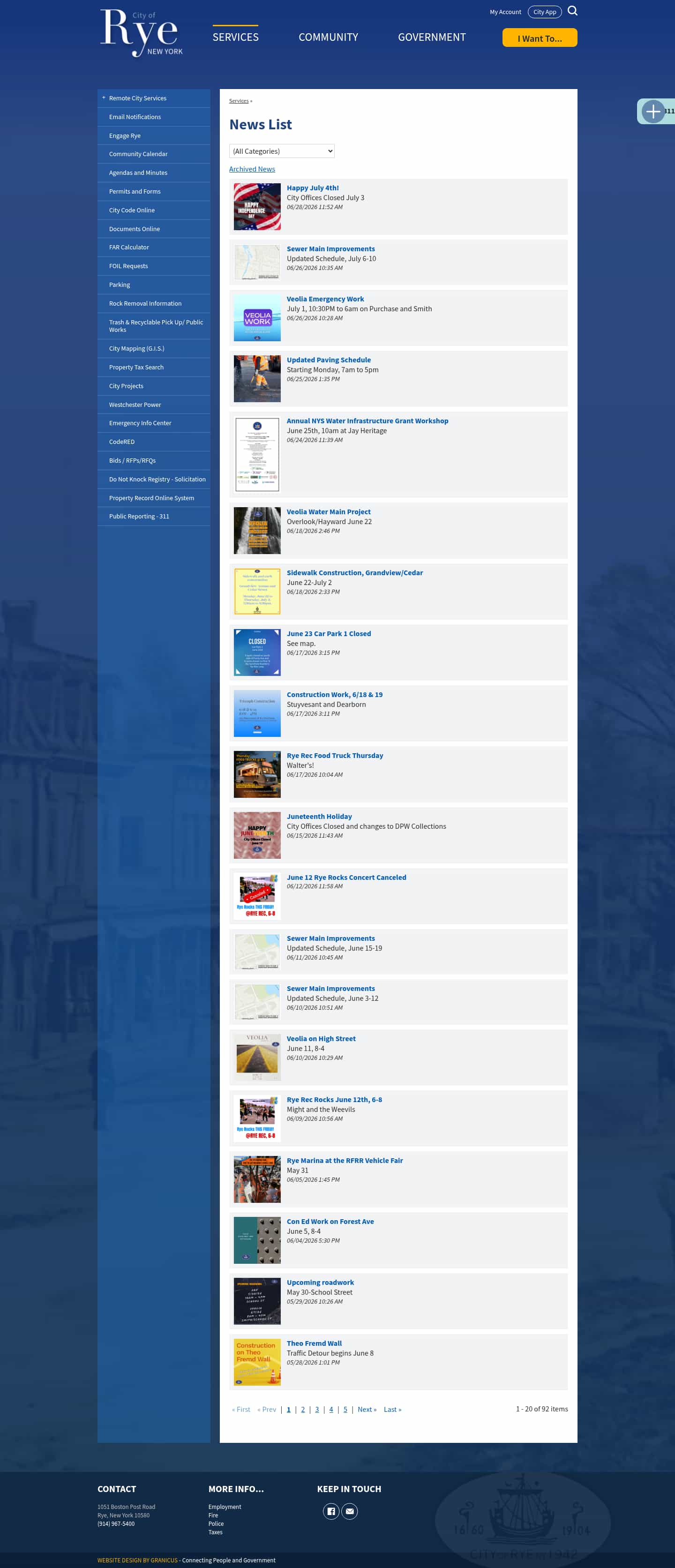Open Rock Removal Information sidebar item
The width and height of the screenshot is (675, 1568).
coord(153,304)
